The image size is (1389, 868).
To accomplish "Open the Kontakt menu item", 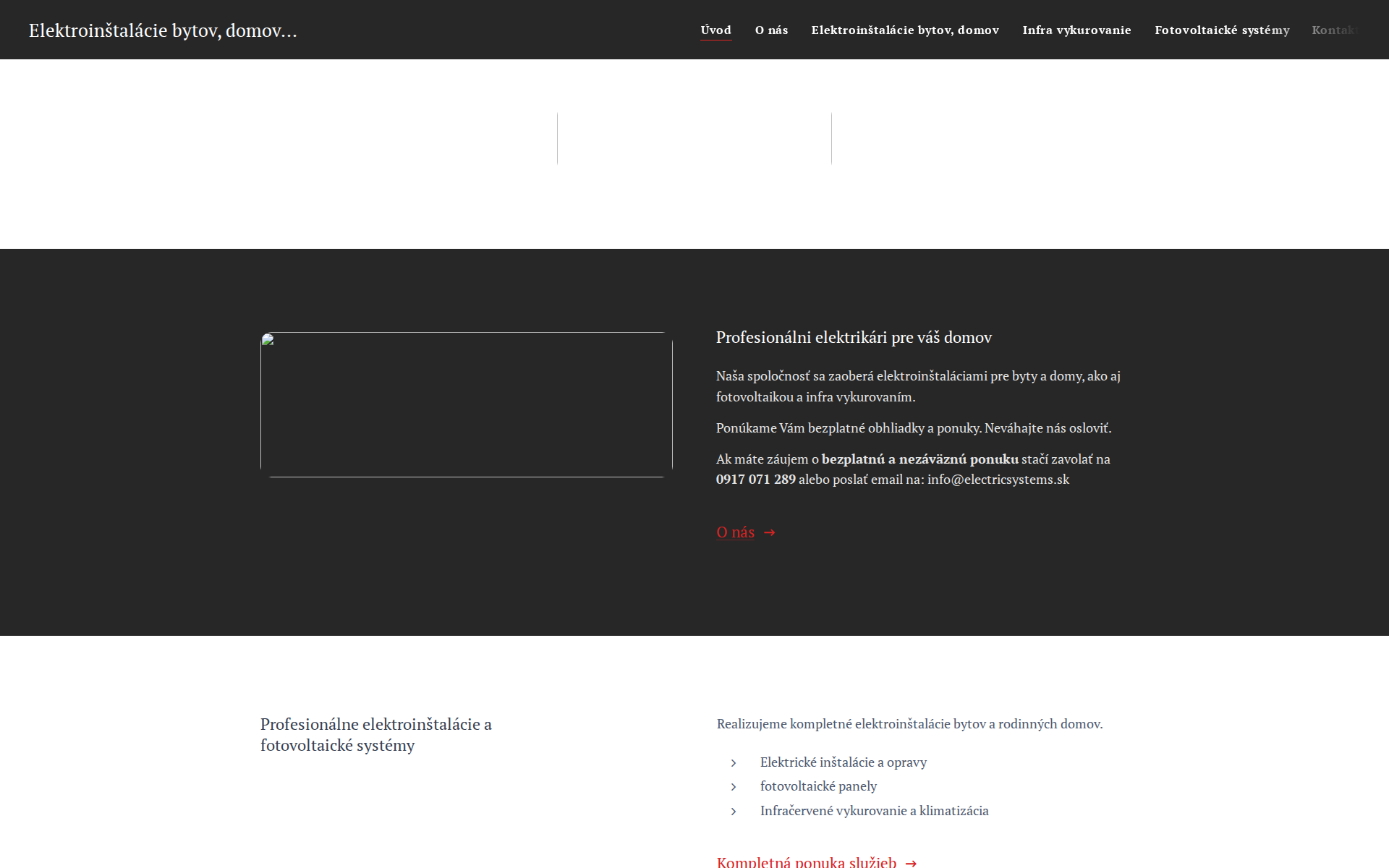I will coord(1337,30).
